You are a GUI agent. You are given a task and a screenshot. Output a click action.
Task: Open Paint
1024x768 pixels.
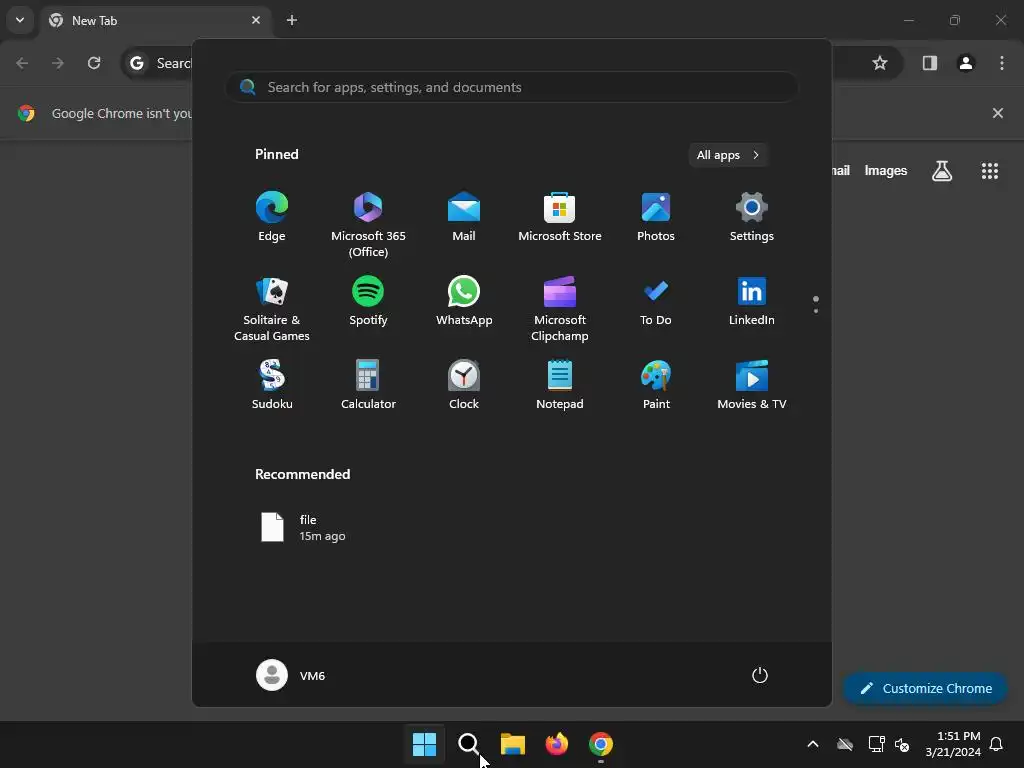coord(656,385)
